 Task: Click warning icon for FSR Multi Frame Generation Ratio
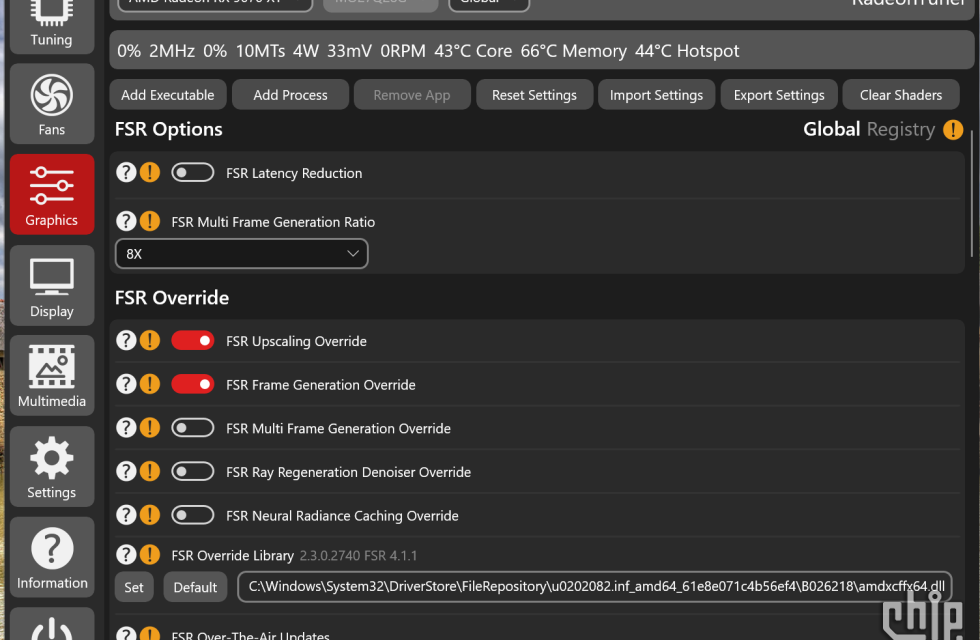point(150,221)
